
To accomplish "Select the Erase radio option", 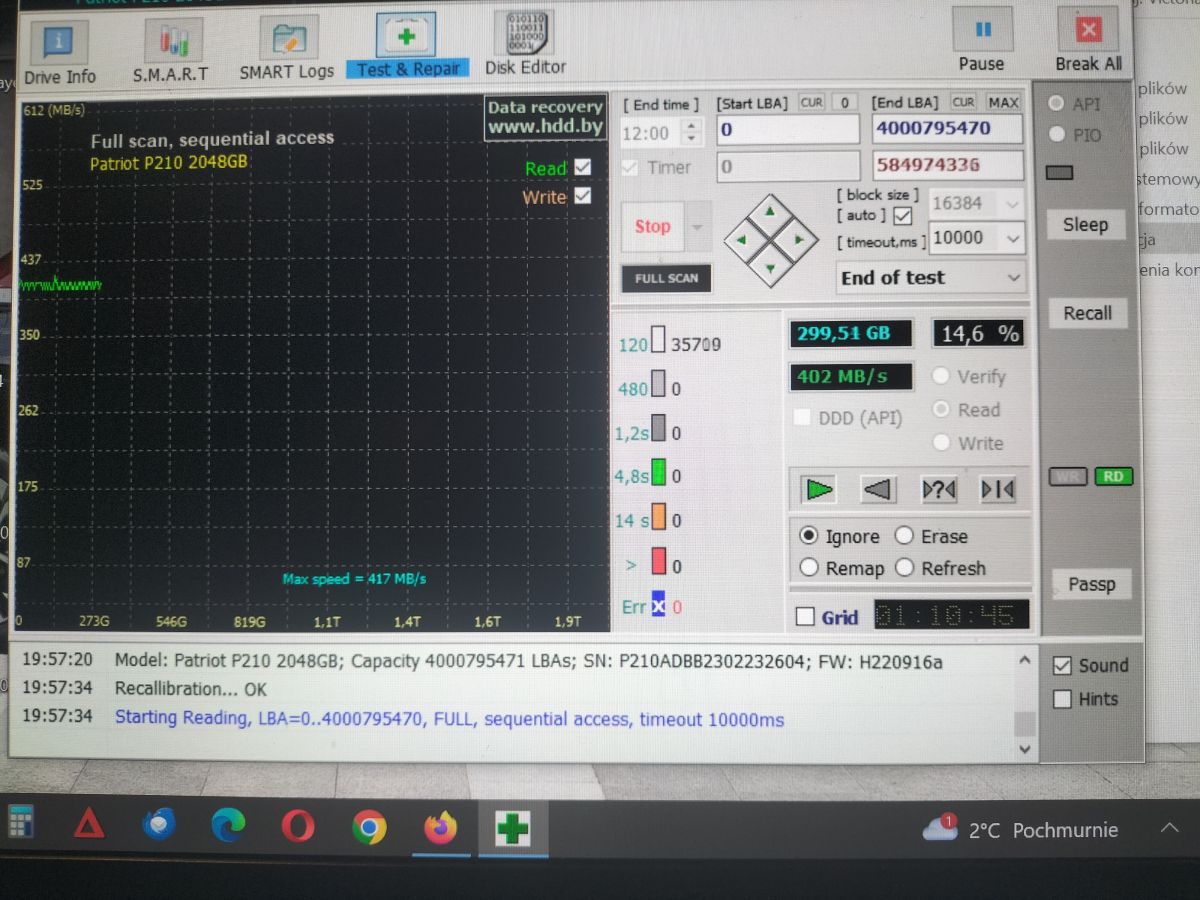I will 905,536.
